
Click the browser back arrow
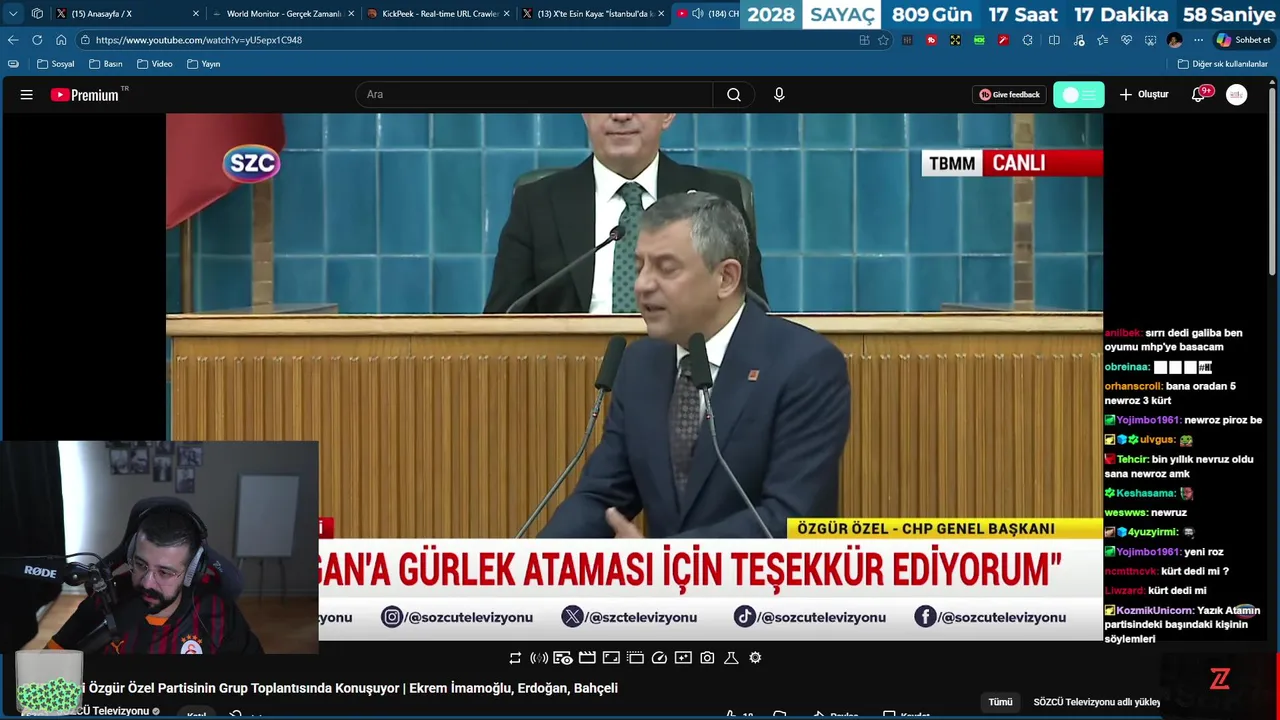pos(13,40)
